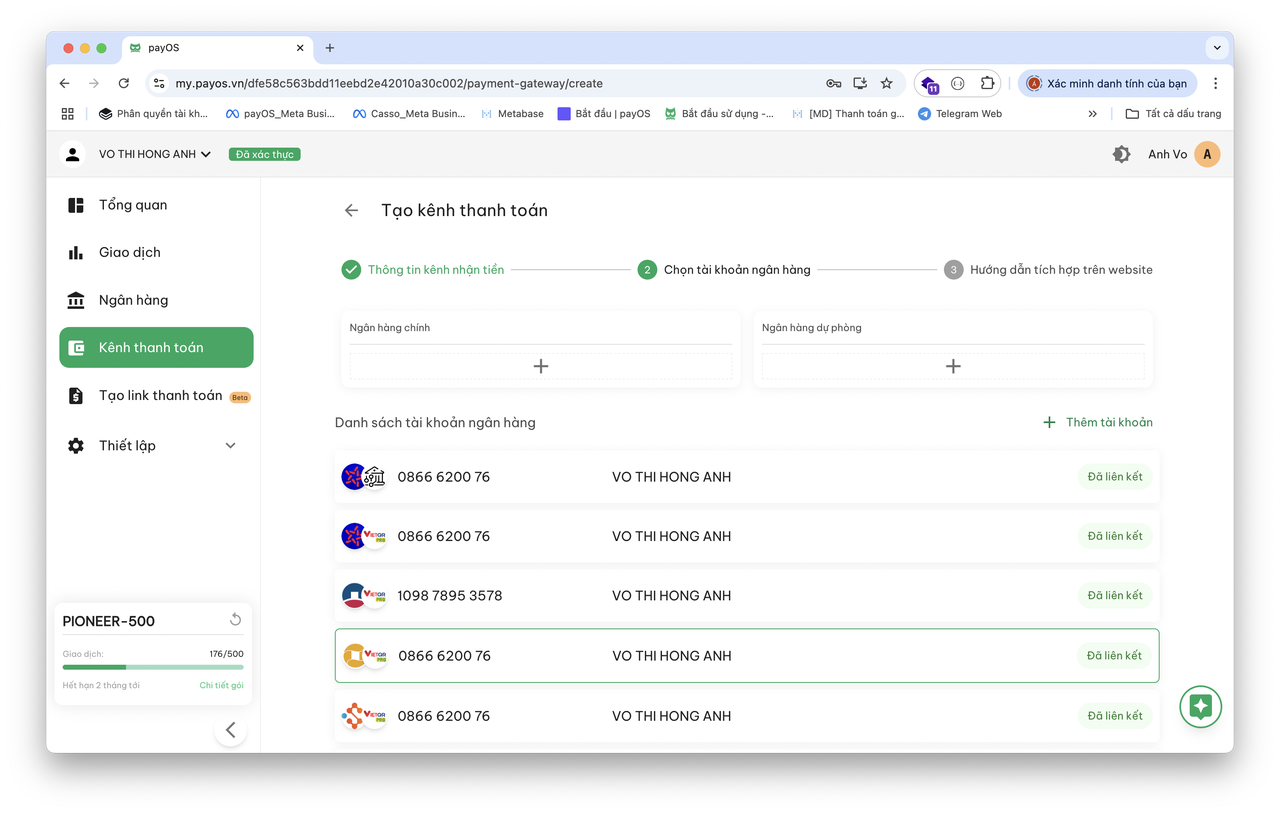Expand the Thiết lập submenu chevron
The width and height of the screenshot is (1280, 814).
231,446
